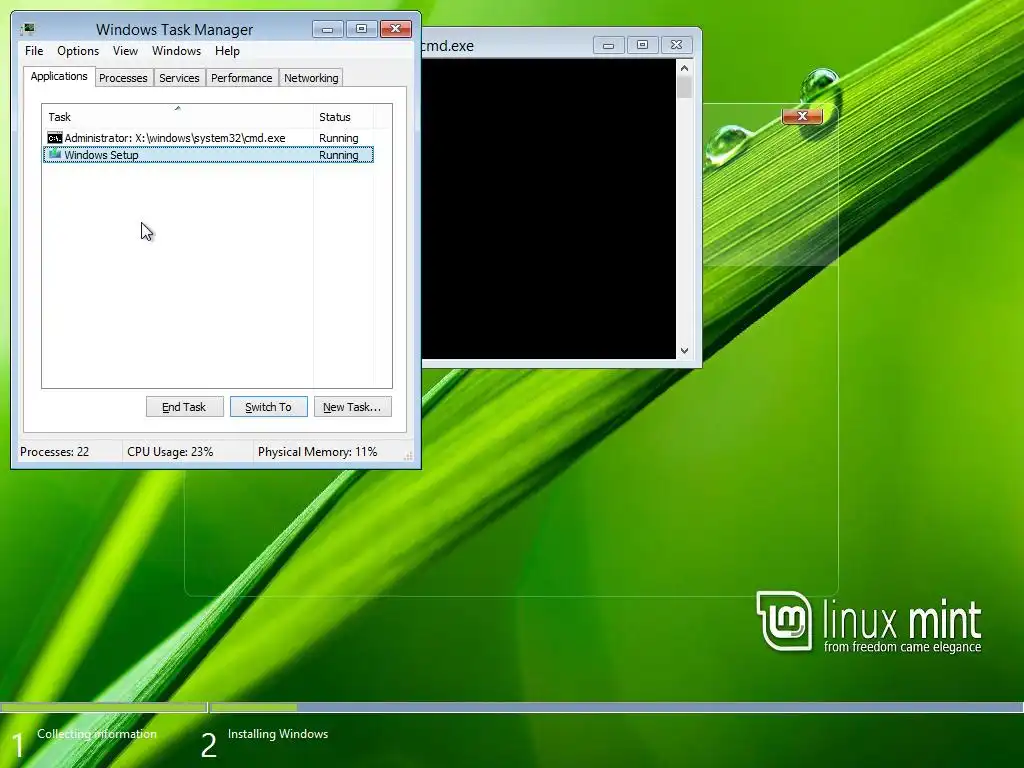The image size is (1024, 768).
Task: Click scroll up arrow in cmd.exe window
Action: click(x=684, y=68)
